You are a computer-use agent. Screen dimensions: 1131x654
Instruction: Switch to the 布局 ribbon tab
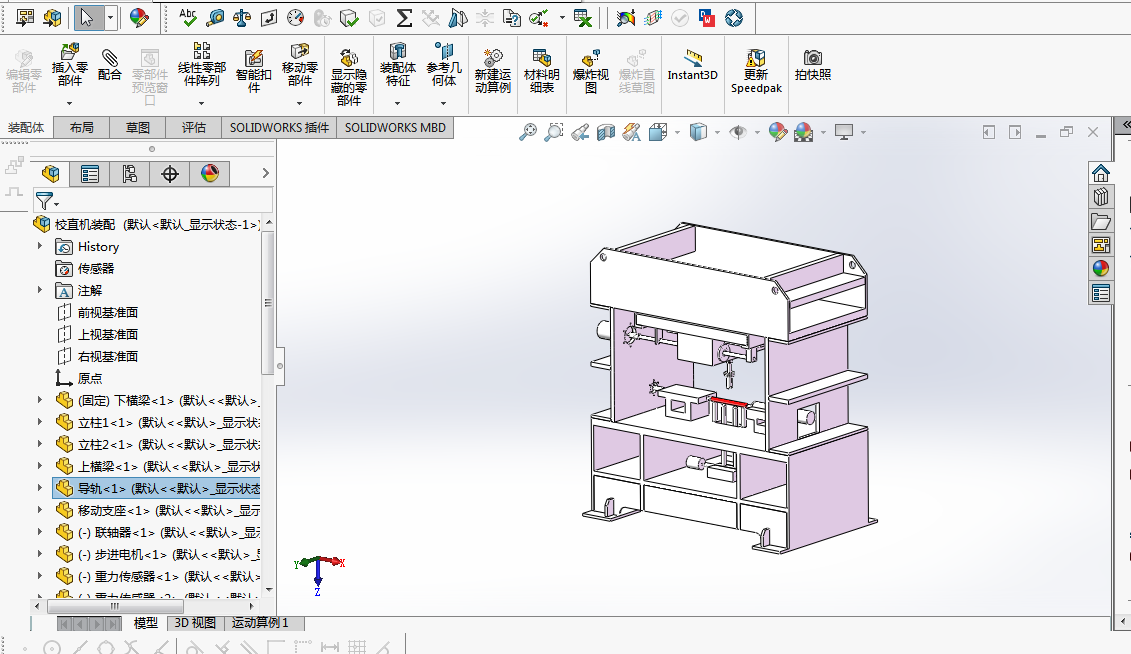tap(82, 128)
